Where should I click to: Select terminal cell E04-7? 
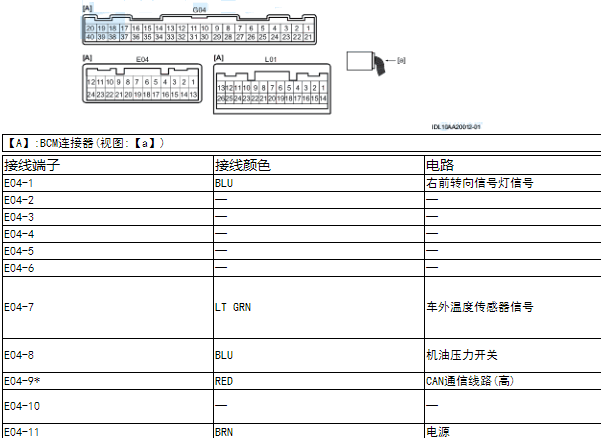click(x=108, y=307)
